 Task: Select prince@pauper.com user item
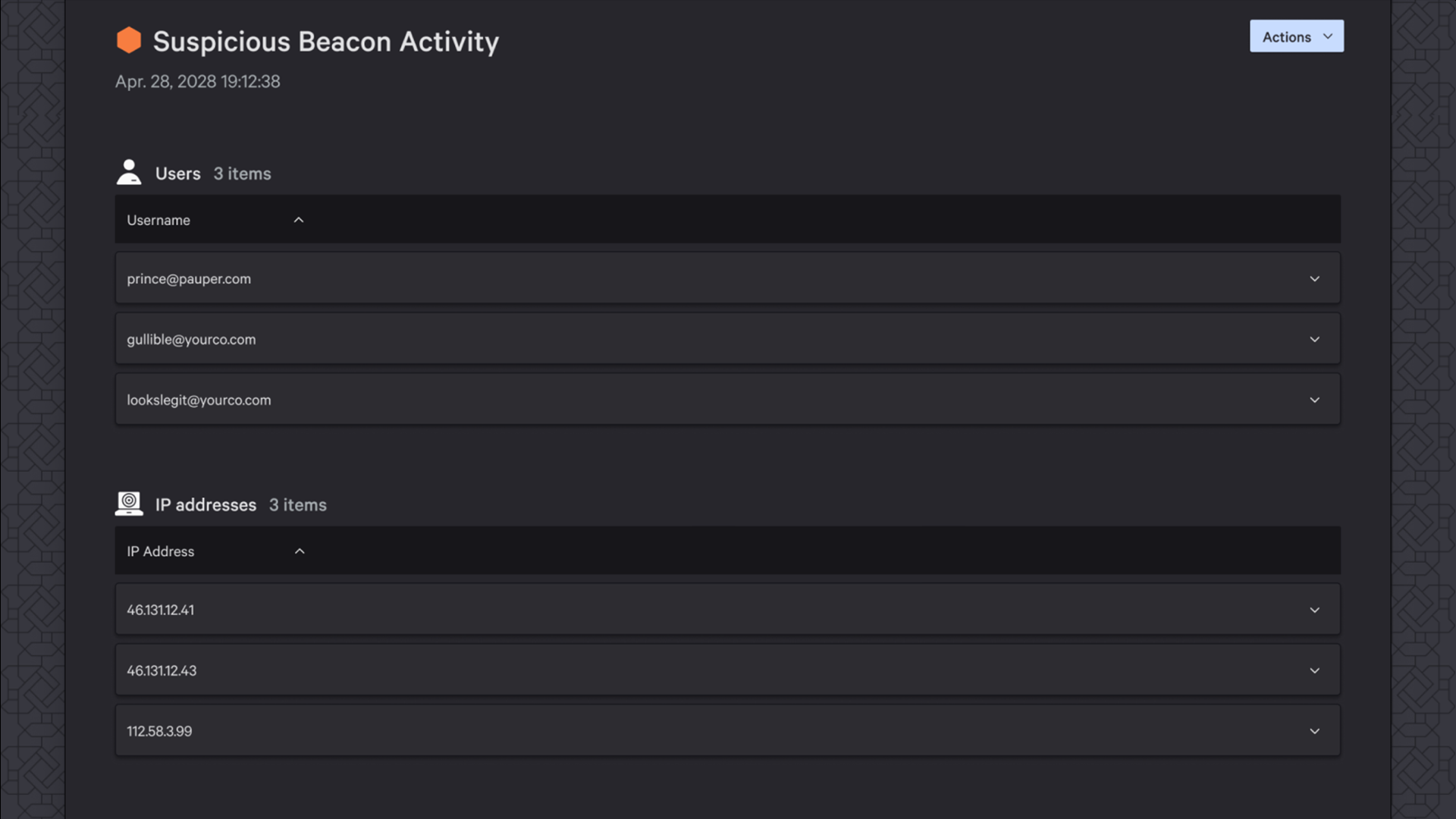coord(727,278)
